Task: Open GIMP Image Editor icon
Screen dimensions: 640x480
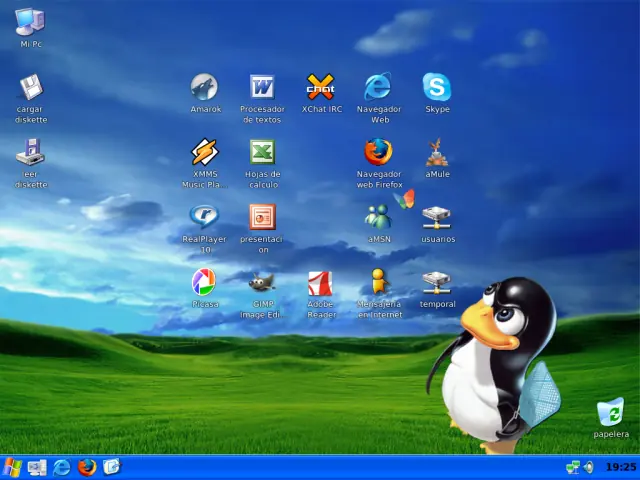Action: [262, 282]
